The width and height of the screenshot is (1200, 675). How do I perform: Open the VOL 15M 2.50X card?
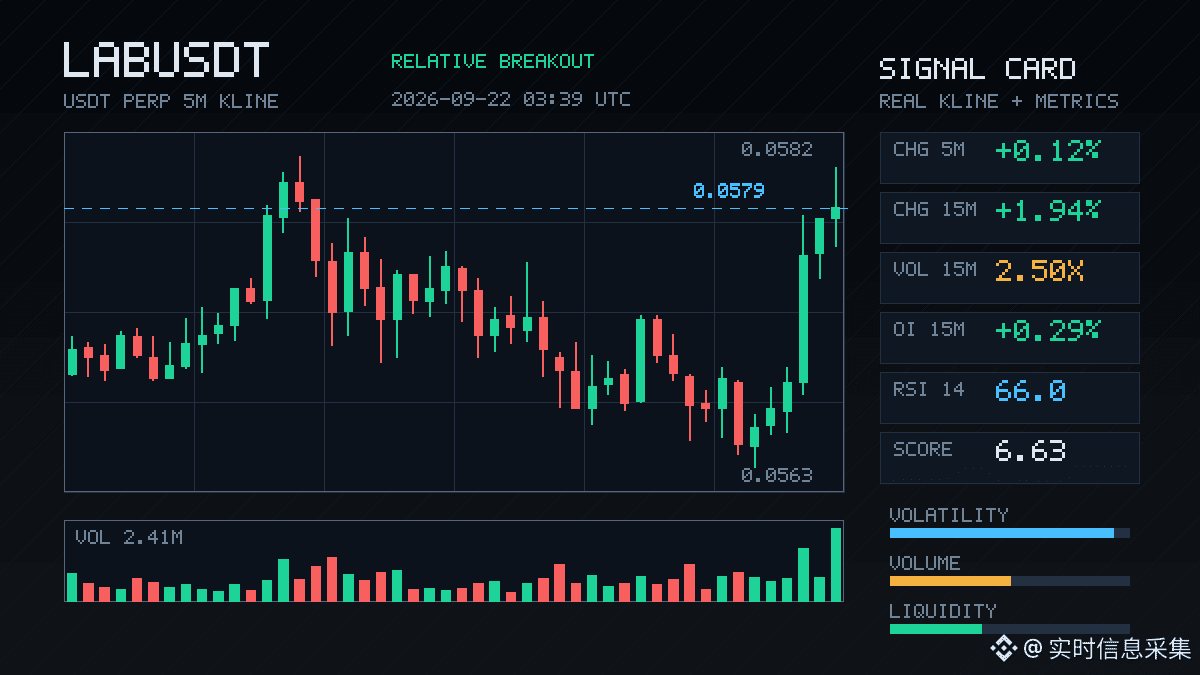(x=1009, y=277)
